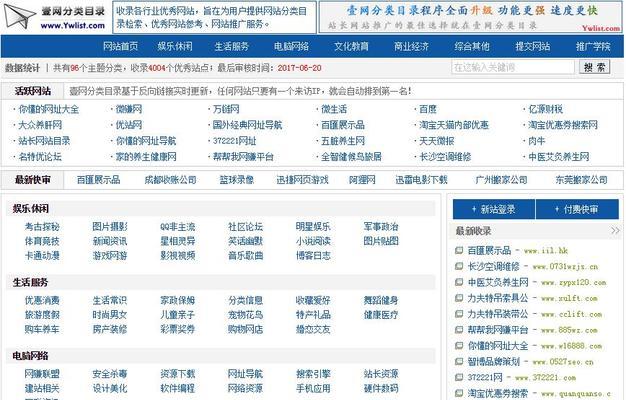Click page icon before 长沙空调维修 in 最新收录 list
This screenshot has height=400, width=626.
tap(459, 266)
